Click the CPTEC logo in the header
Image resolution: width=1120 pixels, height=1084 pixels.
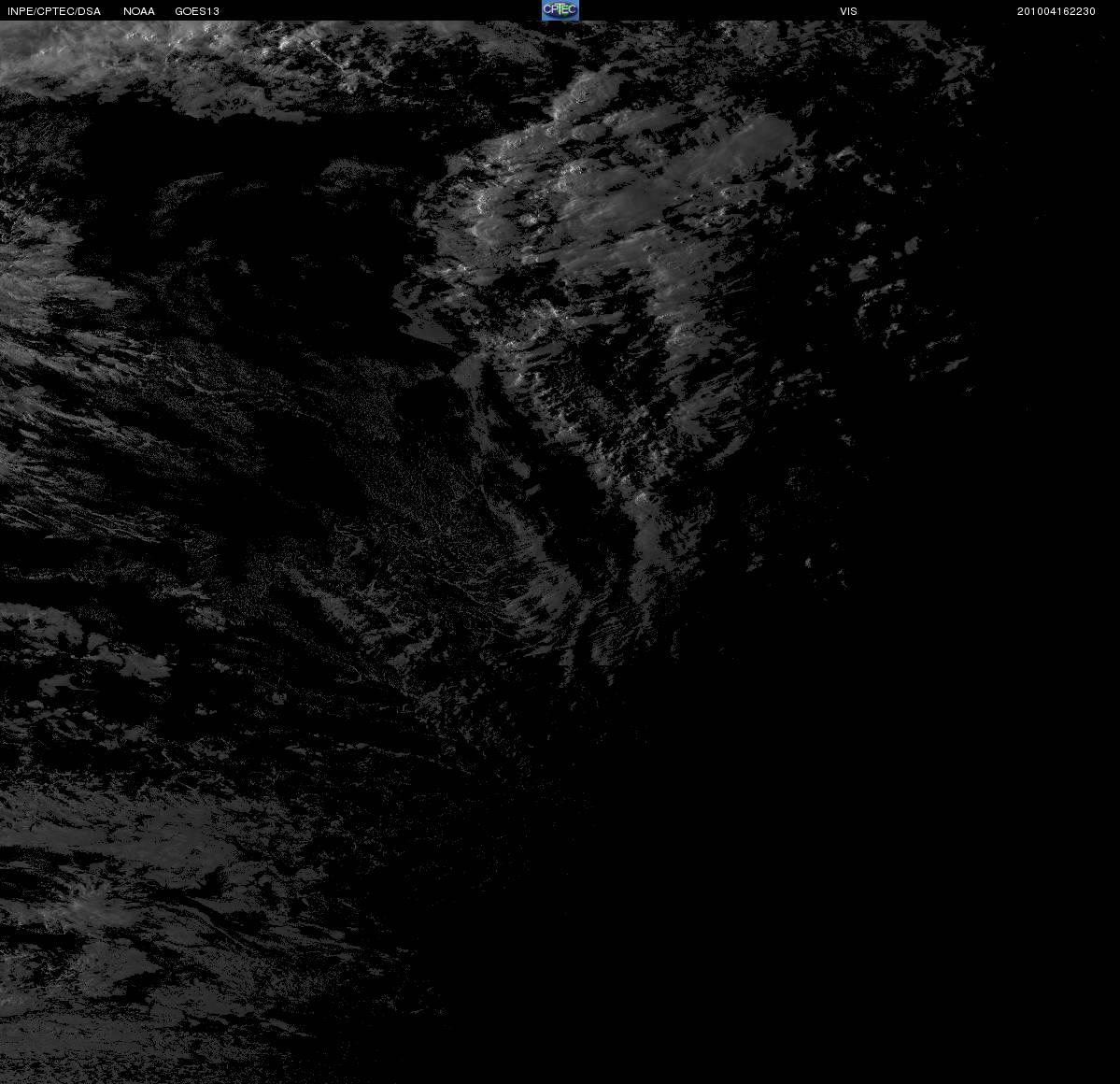(560, 10)
